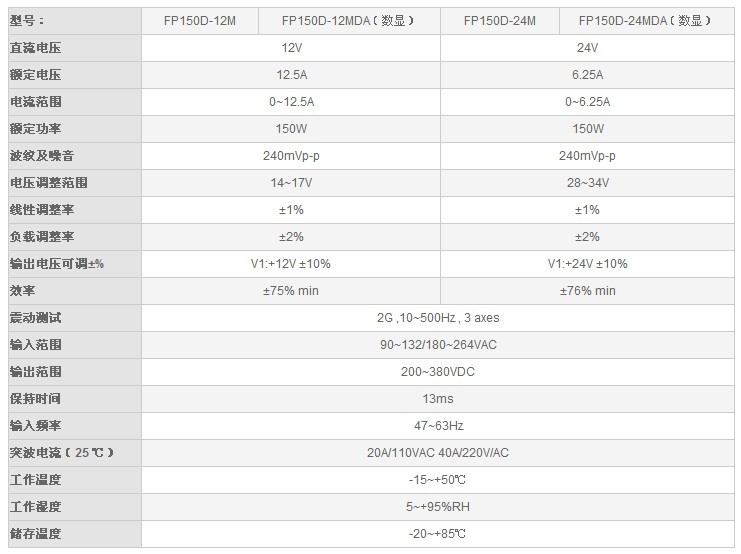Select the 90~132/180~264VAC input range value
This screenshot has width=741, height=554.
[438, 345]
